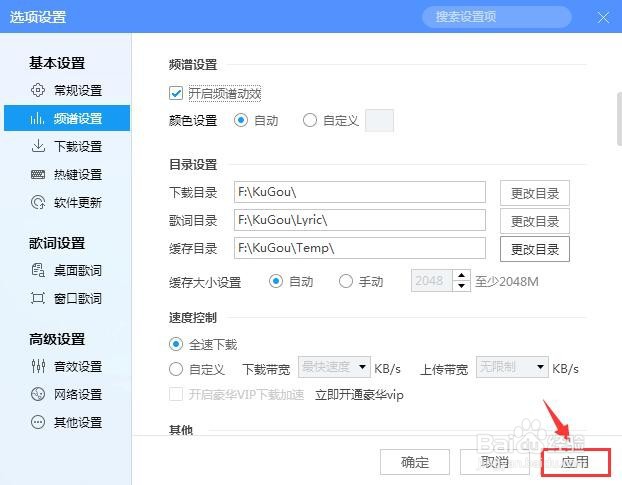The width and height of the screenshot is (622, 485).
Task: Open 其他设置 settings page
Action: [x=67, y=422]
